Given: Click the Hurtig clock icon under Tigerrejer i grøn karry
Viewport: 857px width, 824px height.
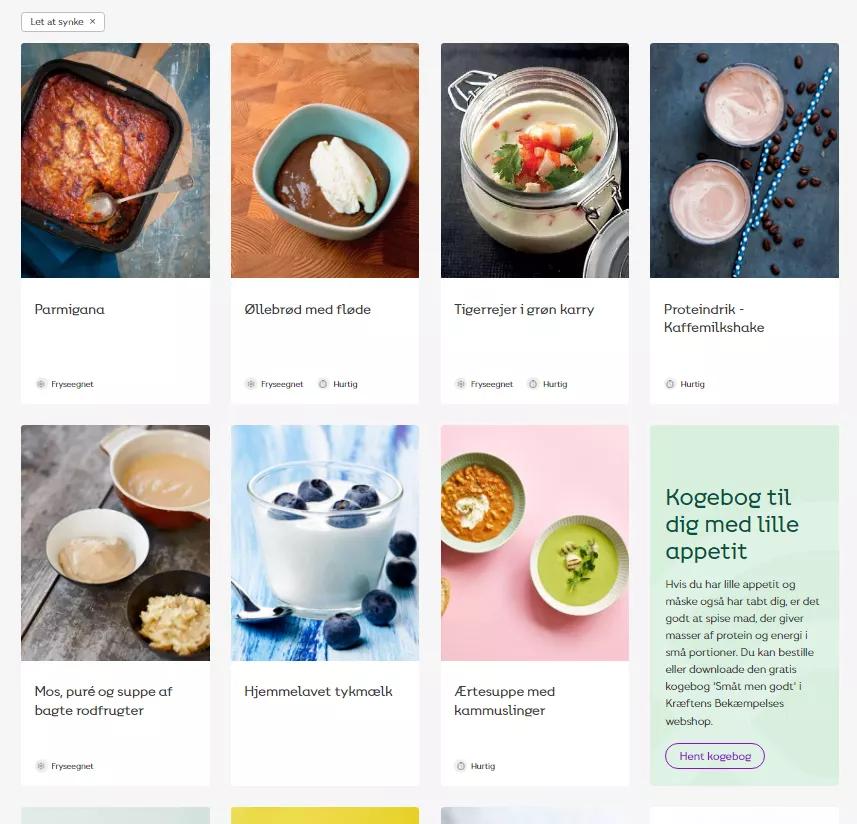Looking at the screenshot, I should point(533,384).
